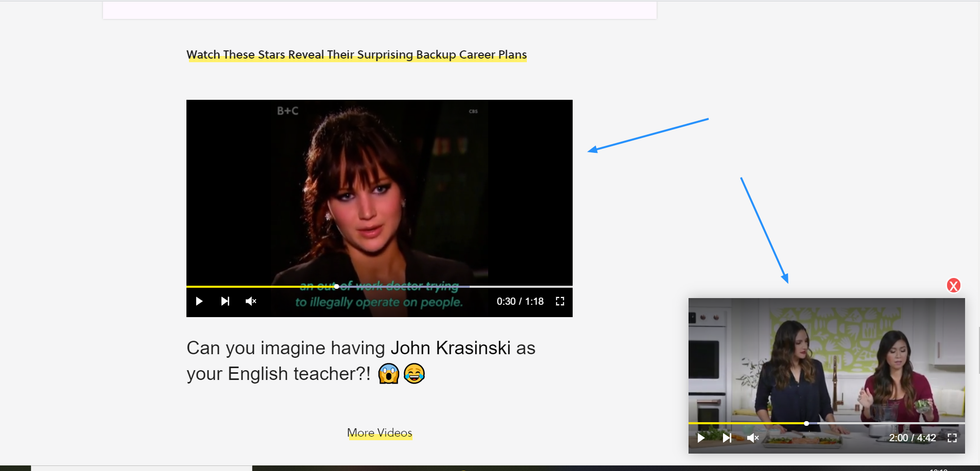Viewport: 980px width, 471px height.
Task: Click the main video's 0:30 / 1:18 time display
Action: coord(520,301)
